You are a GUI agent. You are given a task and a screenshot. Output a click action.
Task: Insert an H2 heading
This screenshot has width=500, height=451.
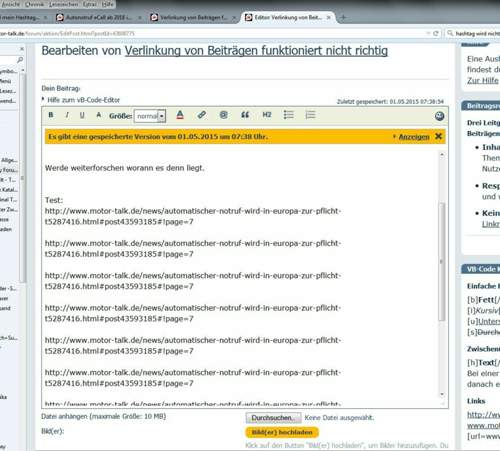click(x=267, y=115)
